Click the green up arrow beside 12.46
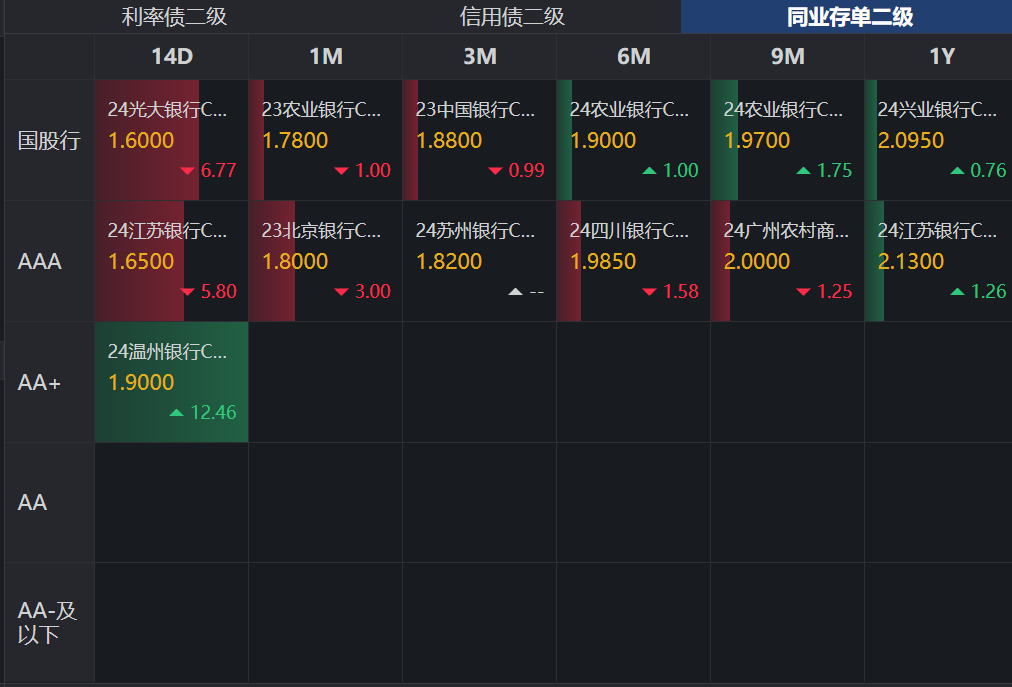This screenshot has height=687, width=1012. [177, 412]
